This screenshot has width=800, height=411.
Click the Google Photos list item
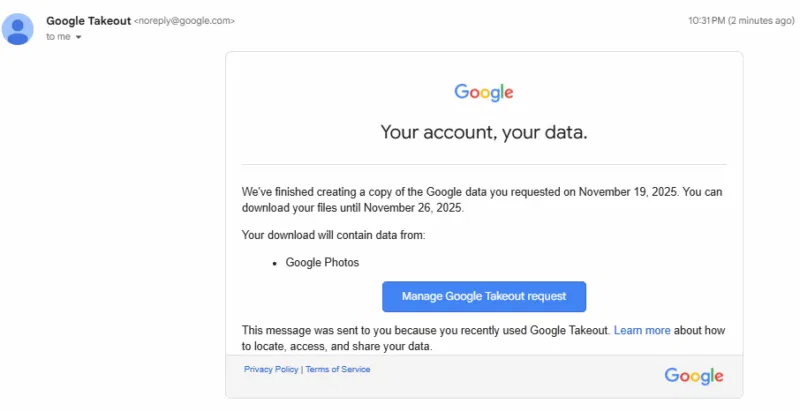pyautogui.click(x=322, y=262)
